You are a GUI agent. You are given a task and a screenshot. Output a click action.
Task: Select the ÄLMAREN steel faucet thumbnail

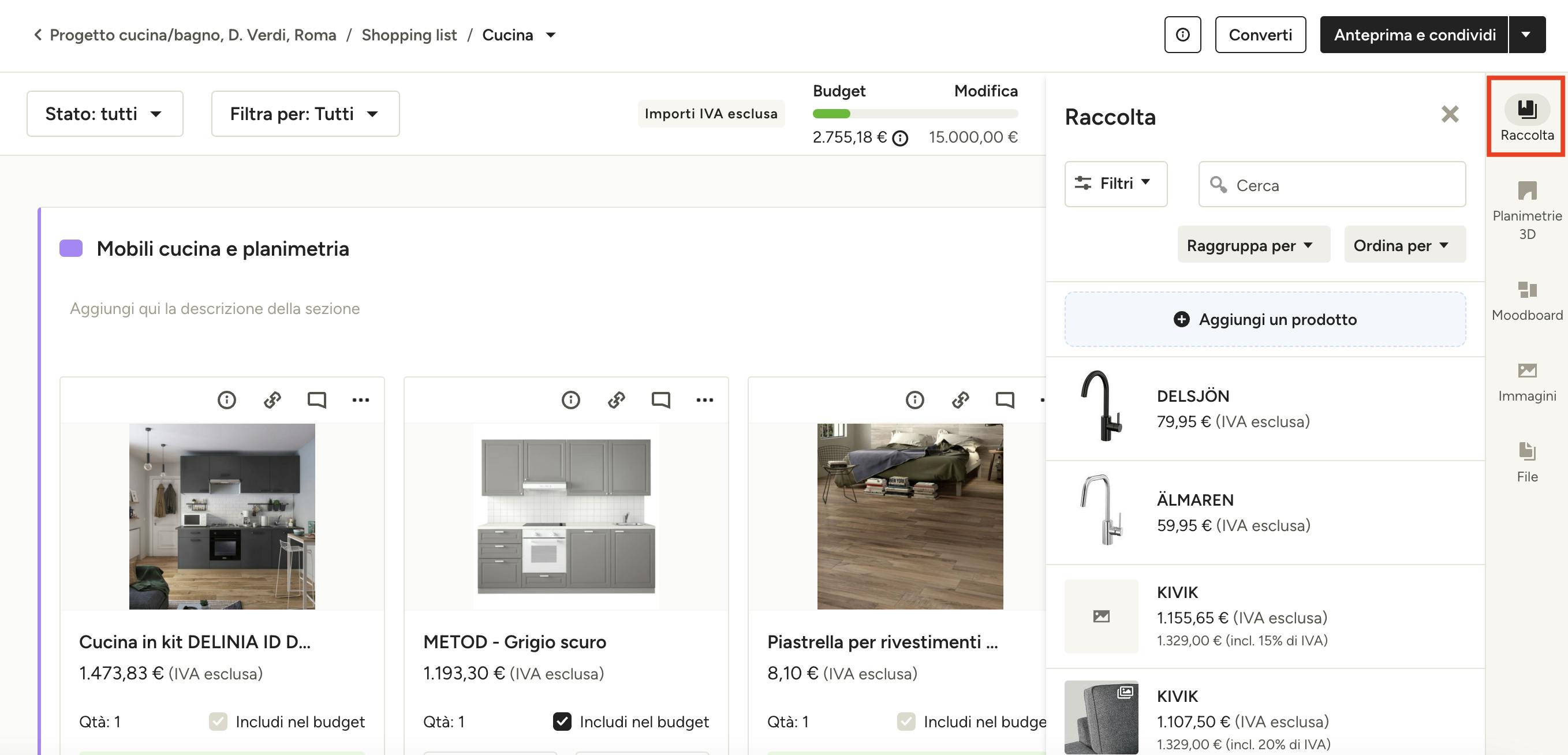coord(1101,510)
